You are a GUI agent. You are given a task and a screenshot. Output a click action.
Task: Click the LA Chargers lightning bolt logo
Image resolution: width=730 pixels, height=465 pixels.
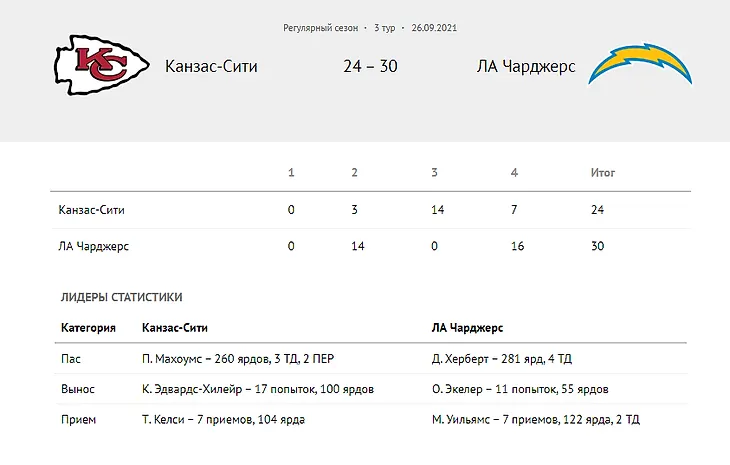pyautogui.click(x=640, y=64)
